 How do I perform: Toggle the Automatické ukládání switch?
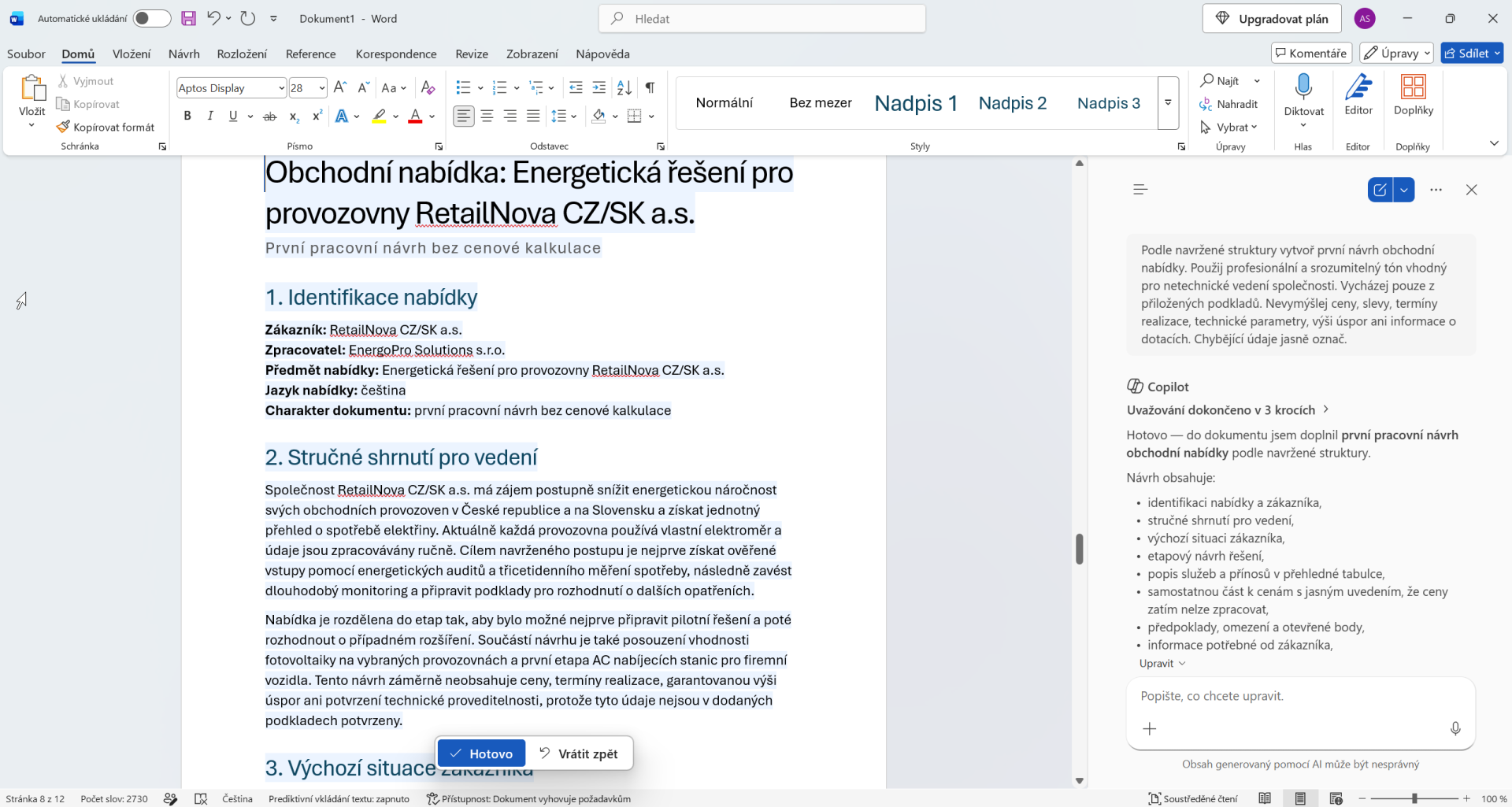click(151, 18)
